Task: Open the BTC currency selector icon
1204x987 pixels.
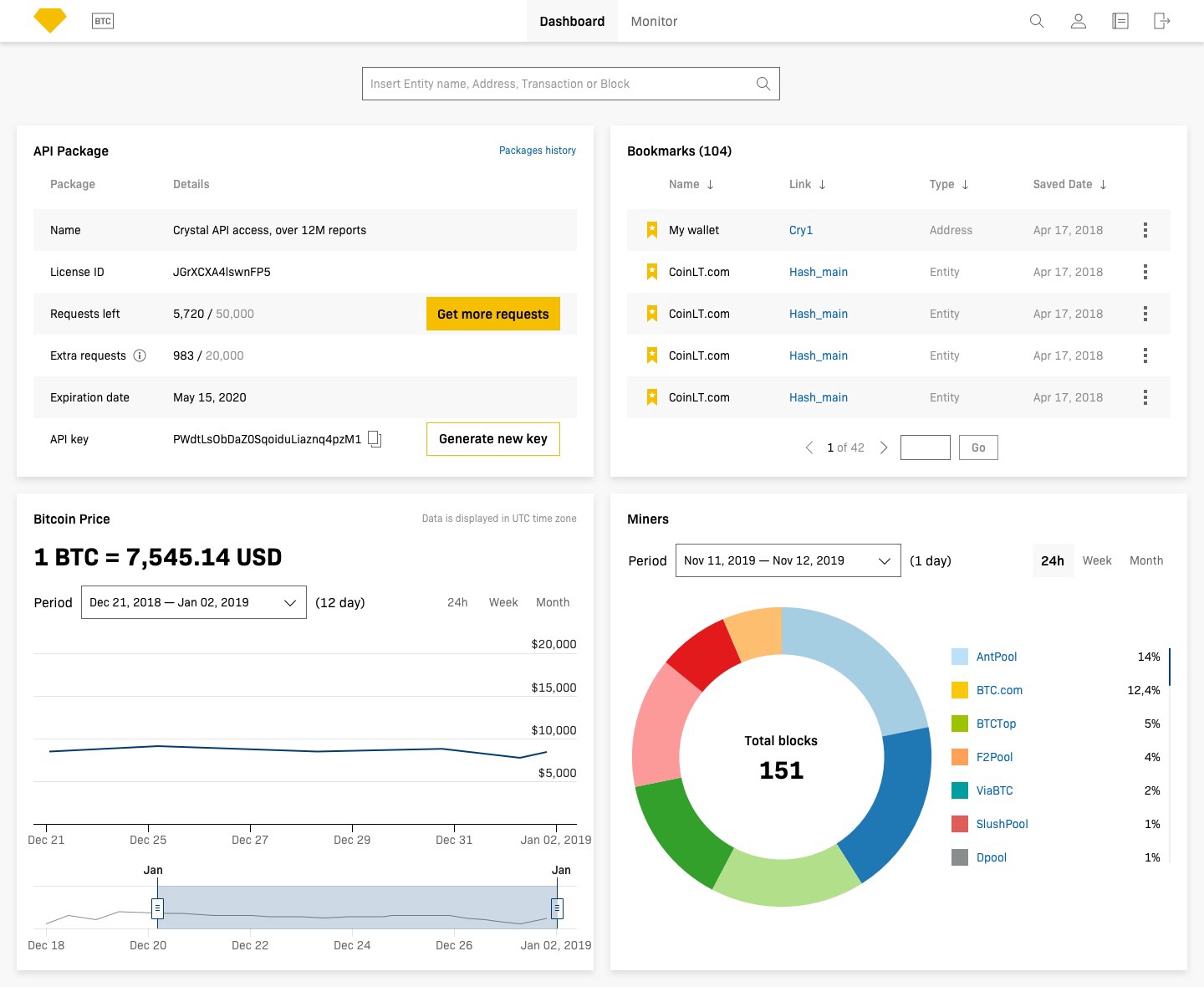Action: click(102, 21)
